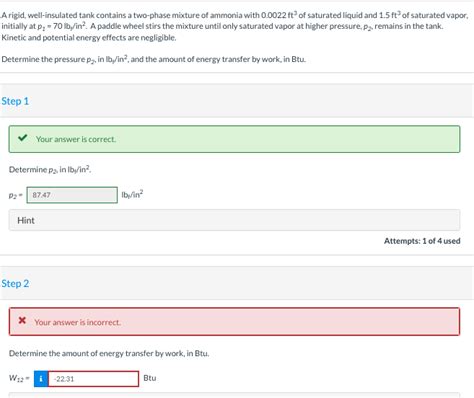Select the 'Determine p2, in lbf/in²' prompt in Step 1

coord(50,169)
